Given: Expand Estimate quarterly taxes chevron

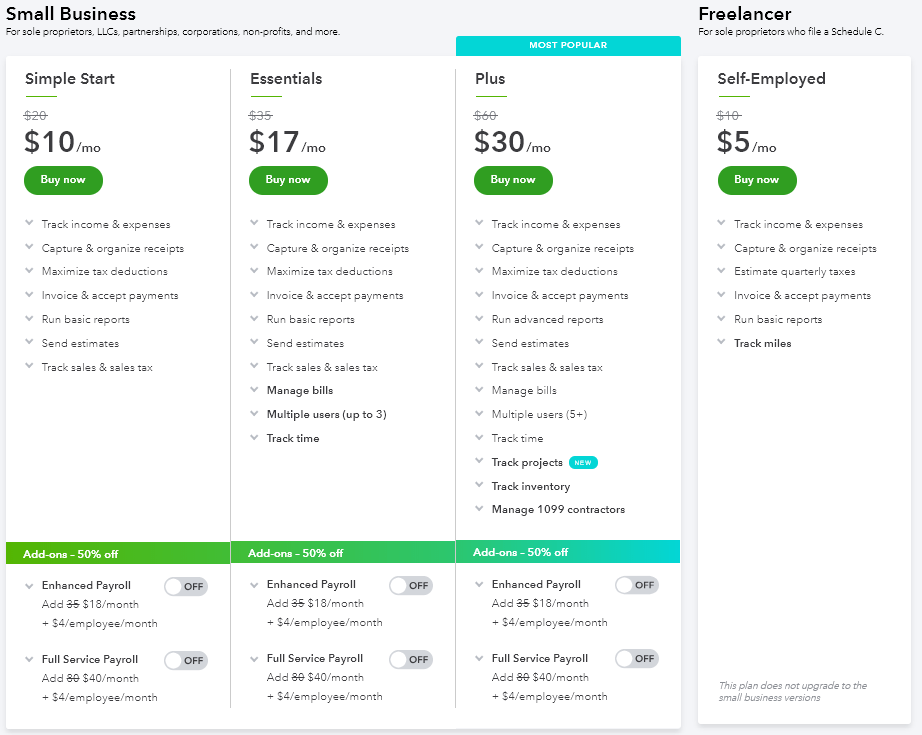Looking at the screenshot, I should (x=721, y=270).
